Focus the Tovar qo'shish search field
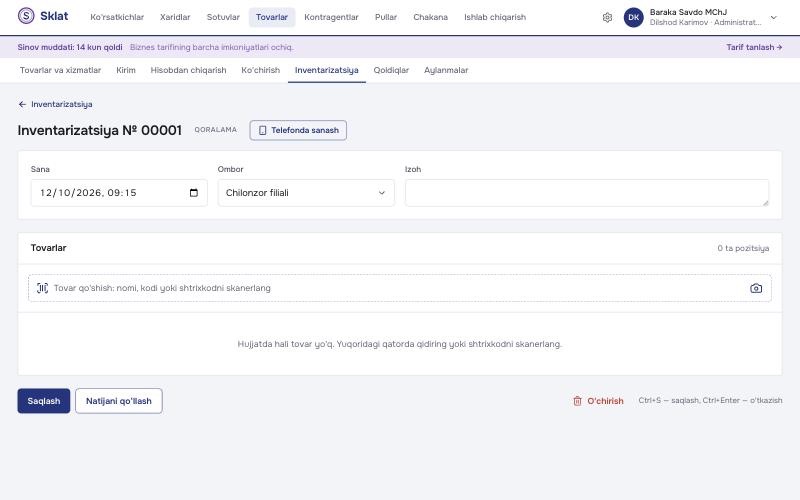The height and width of the screenshot is (500, 800). 399,288
